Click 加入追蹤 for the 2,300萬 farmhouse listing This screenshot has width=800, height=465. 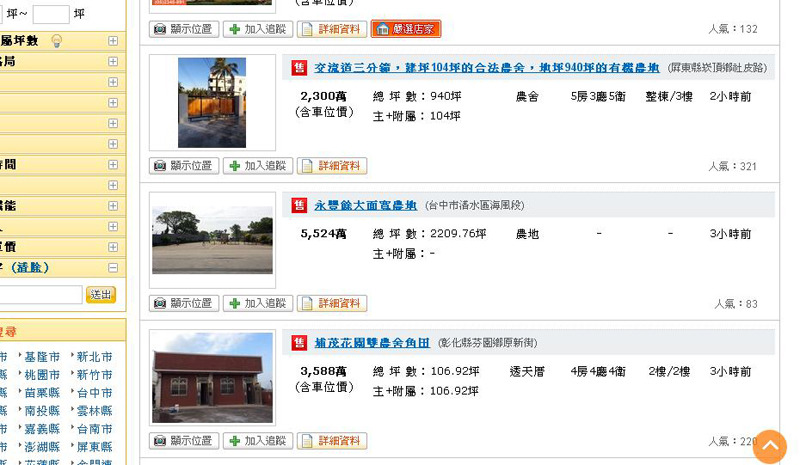point(258,166)
